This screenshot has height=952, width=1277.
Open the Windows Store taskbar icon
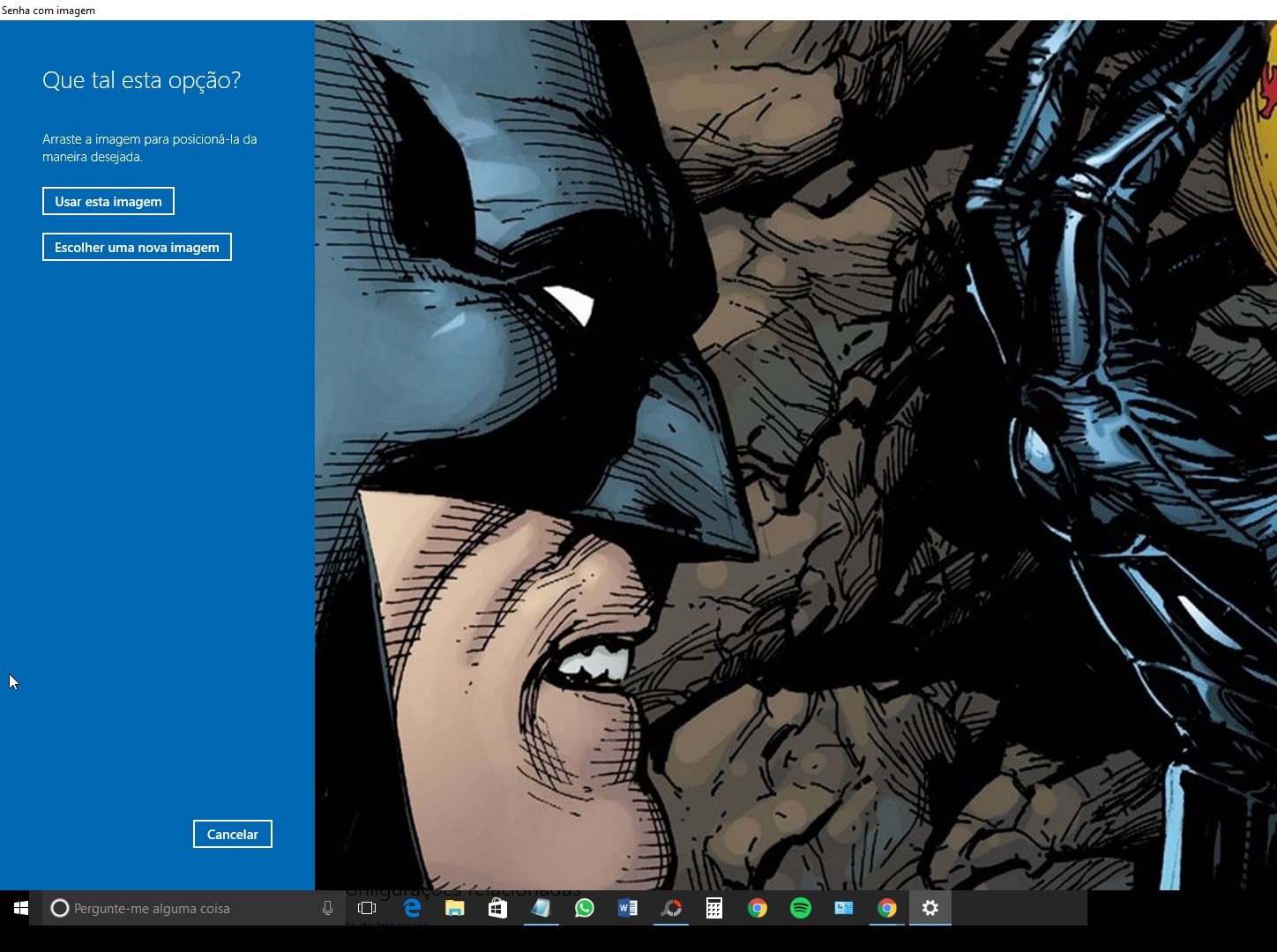(498, 908)
